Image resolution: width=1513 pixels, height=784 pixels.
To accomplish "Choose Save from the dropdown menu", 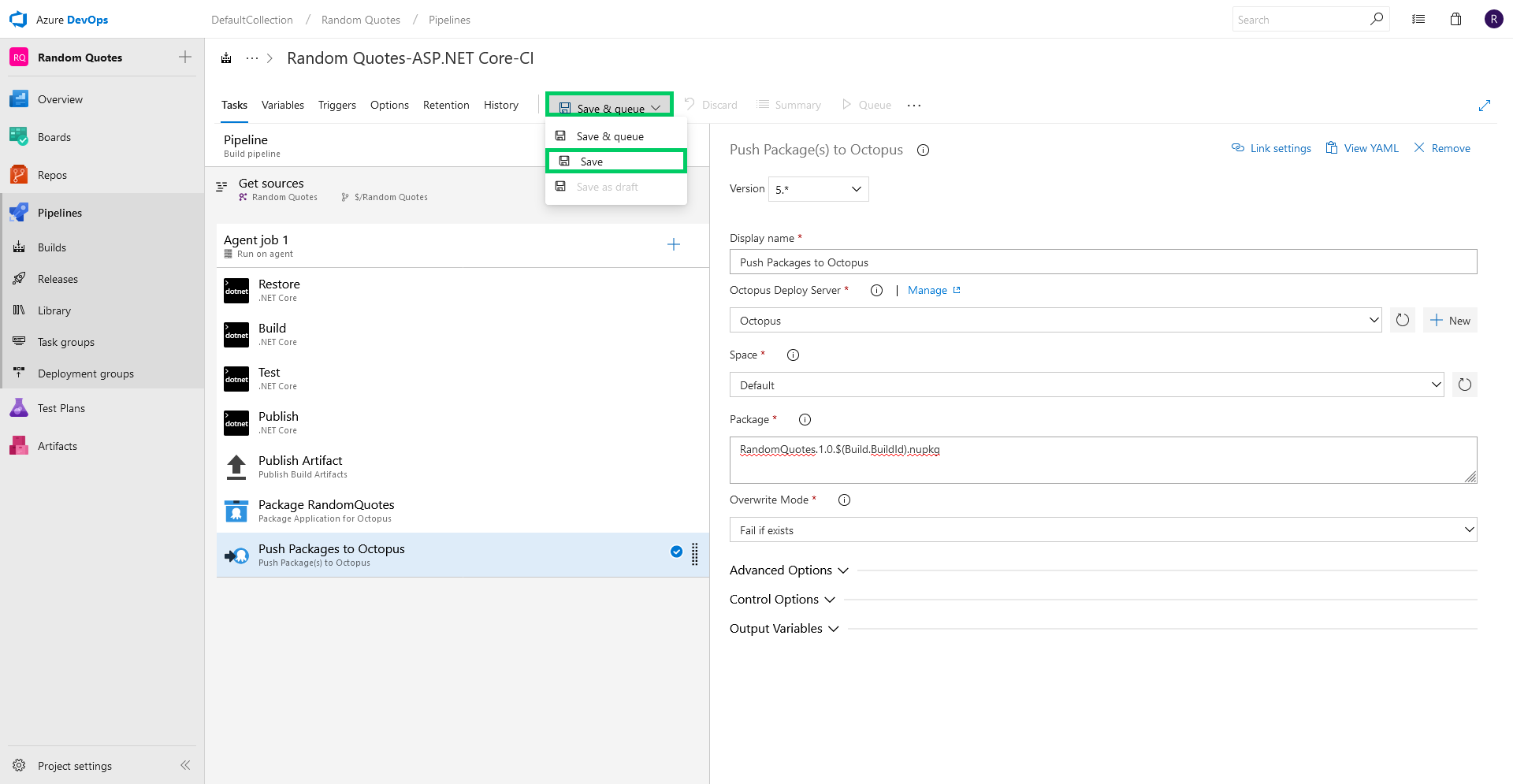I will coord(616,161).
